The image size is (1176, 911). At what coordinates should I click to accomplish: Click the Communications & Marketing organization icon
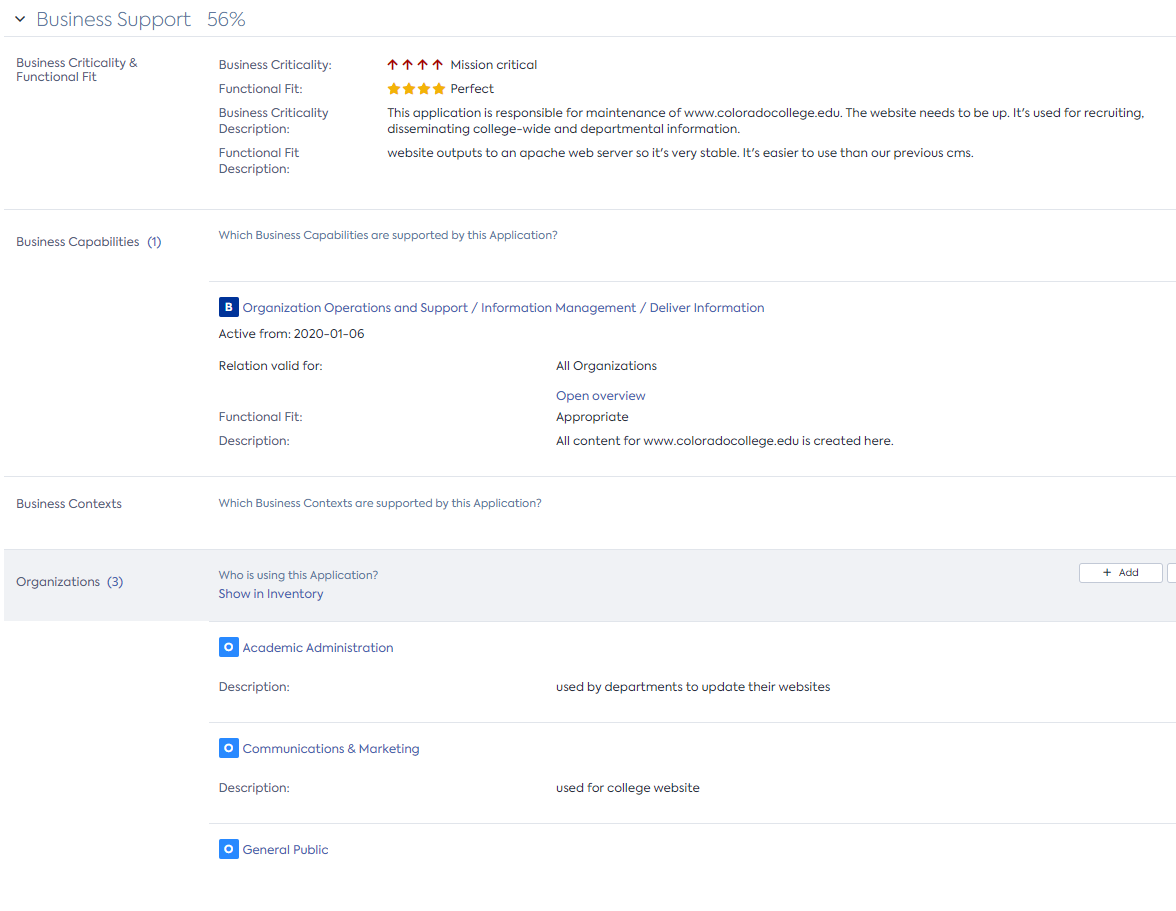click(229, 749)
